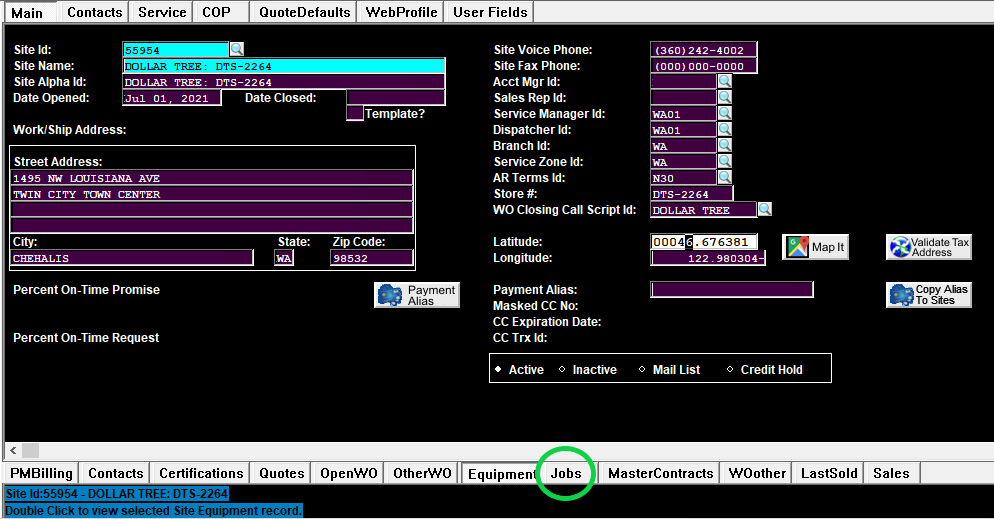The width and height of the screenshot is (994, 519).
Task: Open the LastSold tab
Action: [x=829, y=473]
